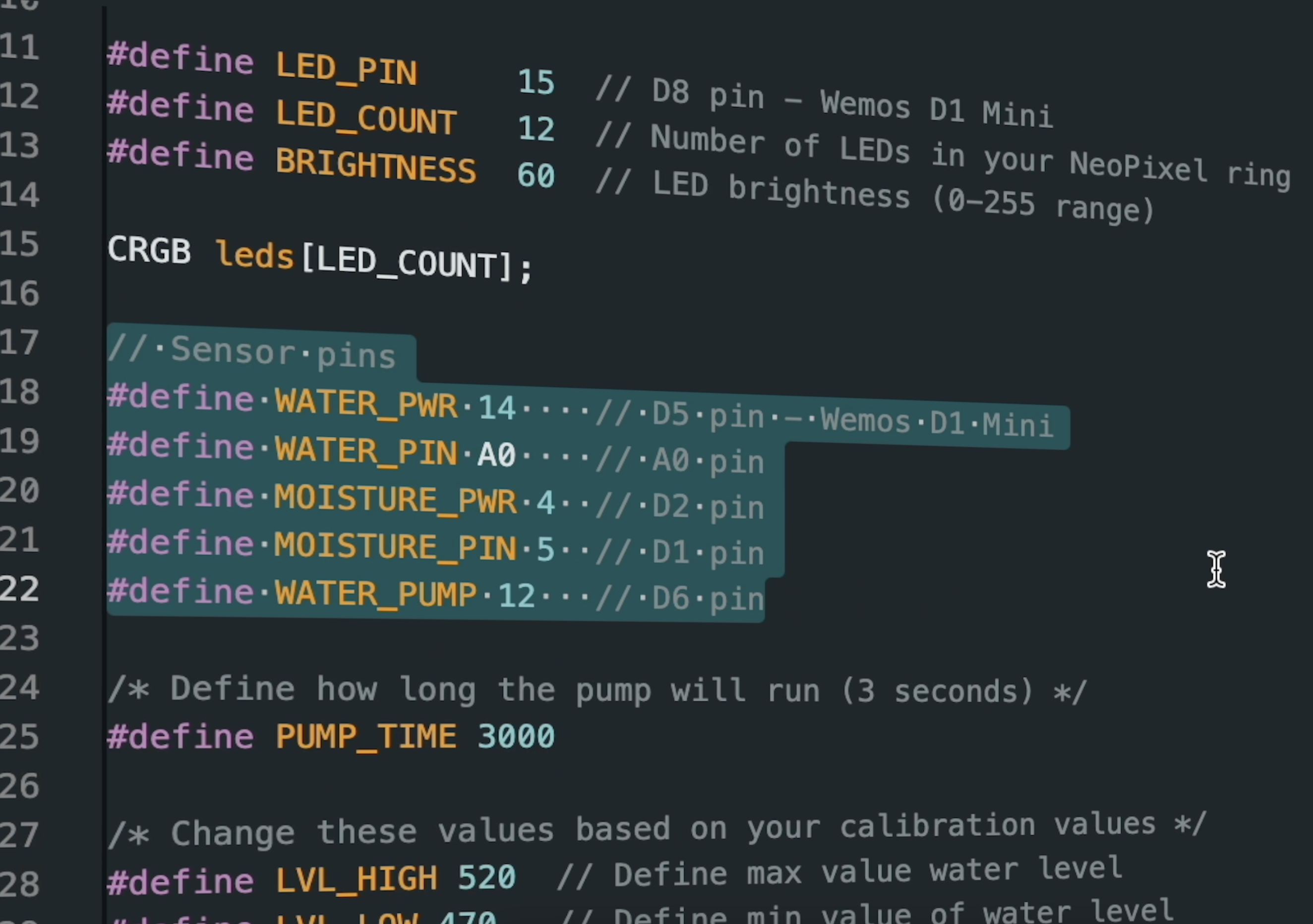Click line number 25 in gutter
This screenshot has height=924, width=1313.
click(20, 737)
